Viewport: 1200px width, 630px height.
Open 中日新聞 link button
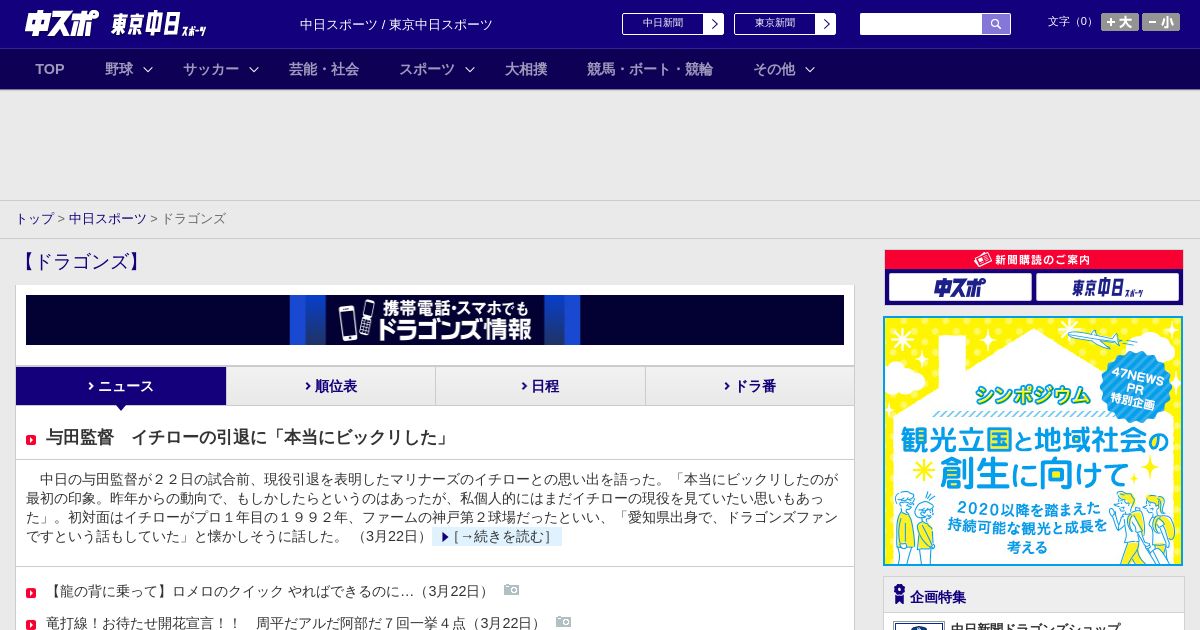click(x=672, y=24)
